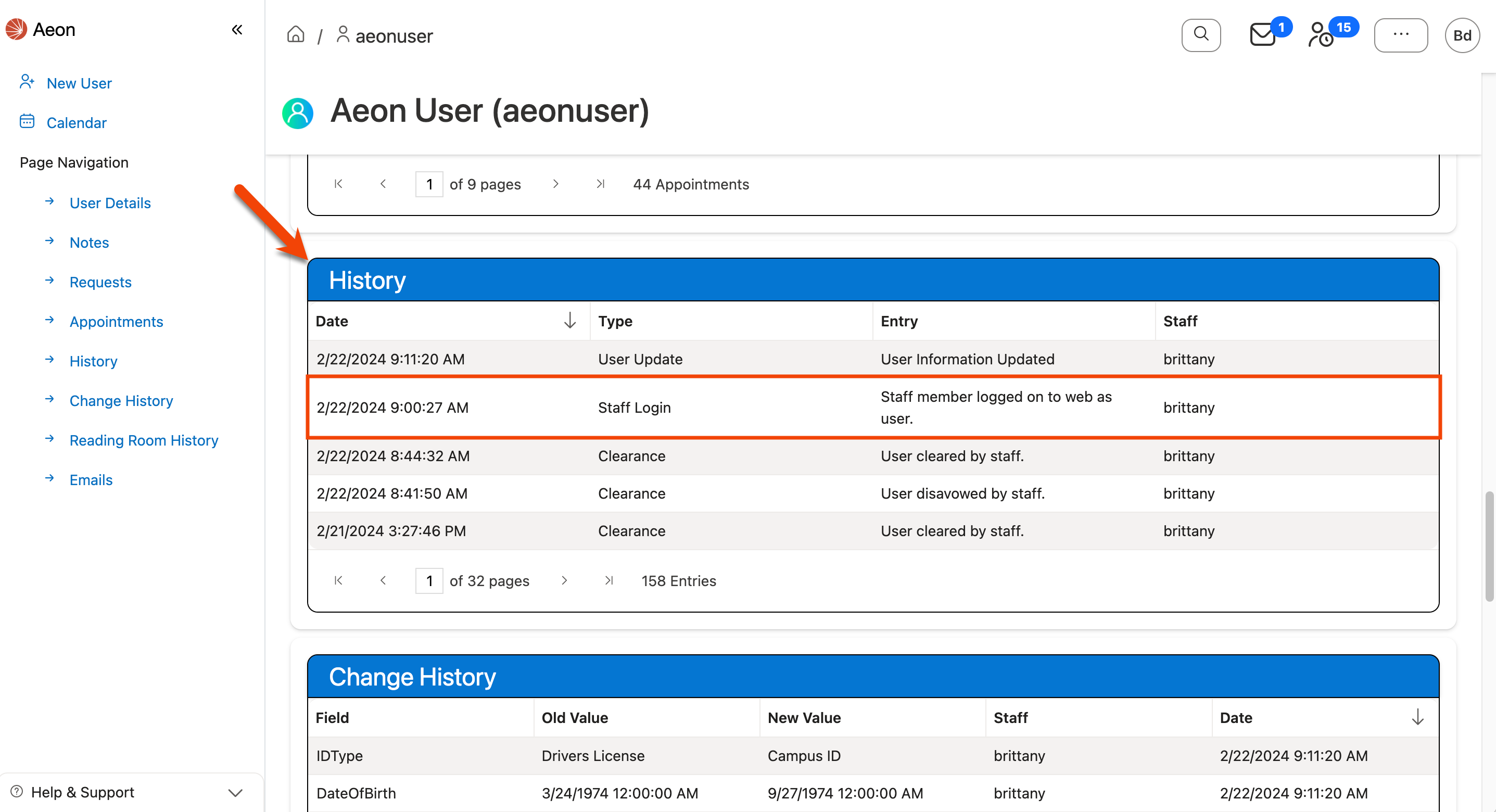Expand the Help & Support section

pyautogui.click(x=235, y=792)
